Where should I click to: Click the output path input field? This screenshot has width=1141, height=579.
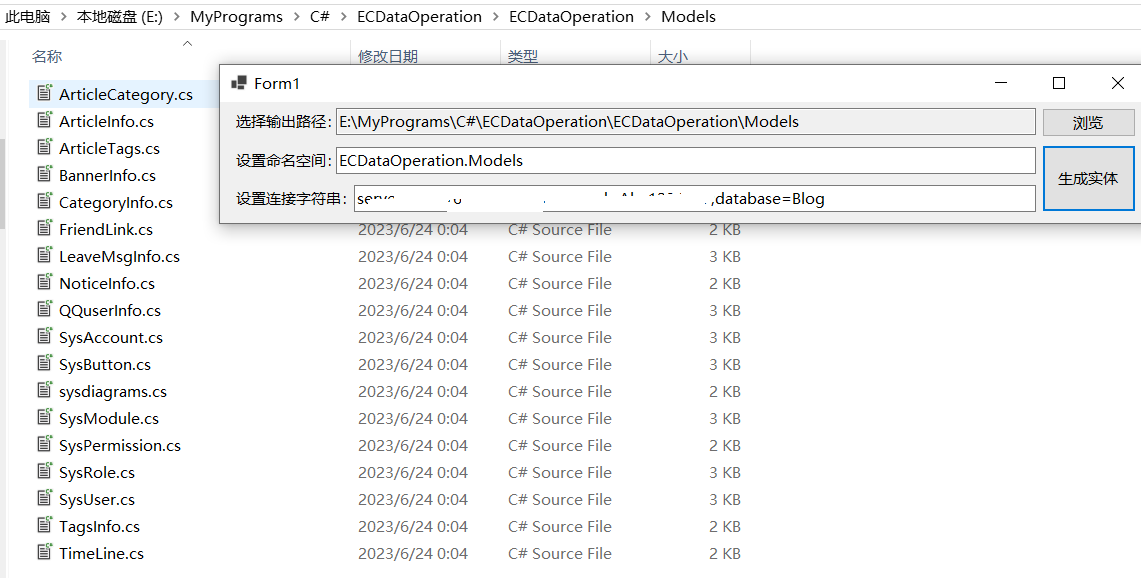pyautogui.click(x=685, y=122)
